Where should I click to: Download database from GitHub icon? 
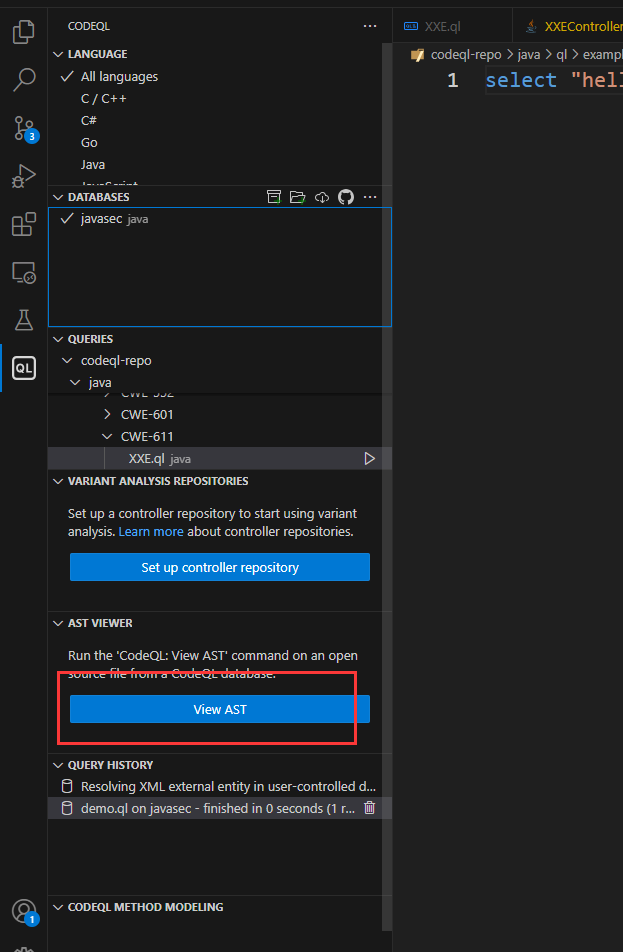click(x=346, y=197)
